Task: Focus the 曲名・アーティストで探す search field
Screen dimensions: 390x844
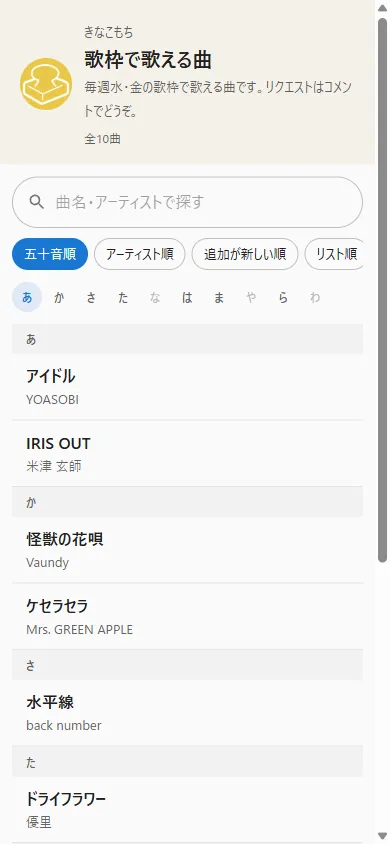Action: pos(187,202)
